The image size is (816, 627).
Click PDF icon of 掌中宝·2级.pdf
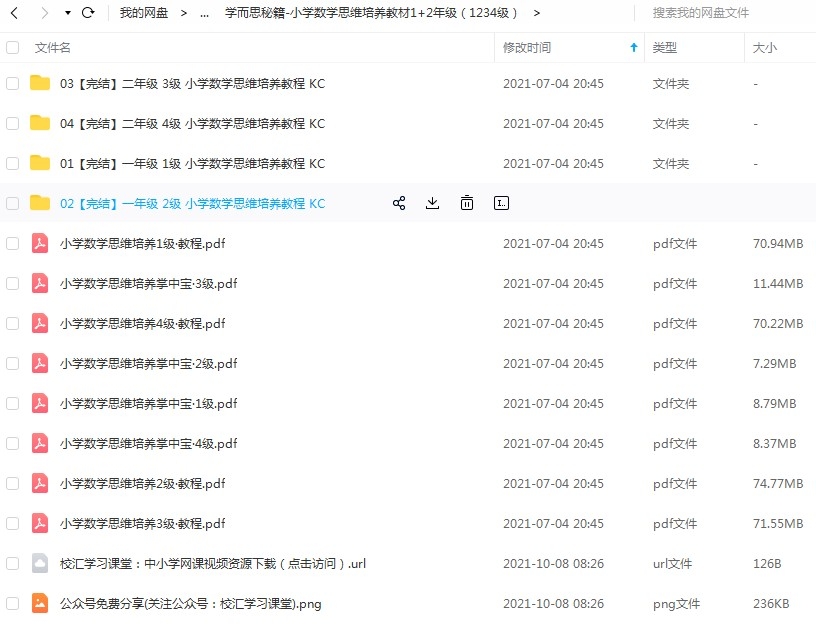point(40,363)
